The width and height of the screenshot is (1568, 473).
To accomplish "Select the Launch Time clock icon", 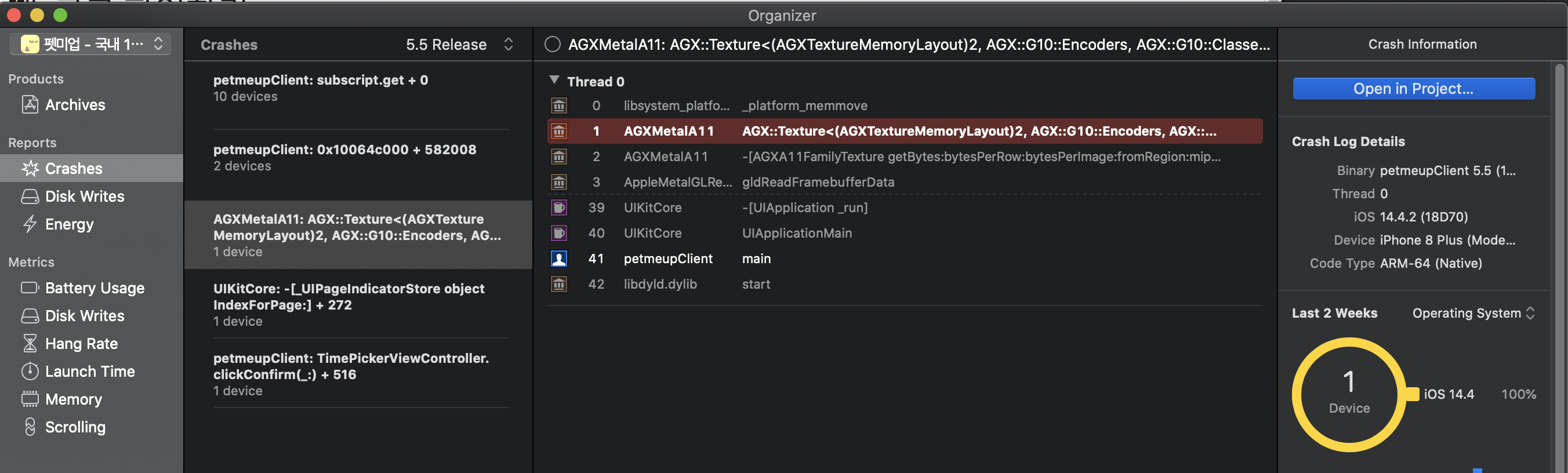I will [30, 372].
